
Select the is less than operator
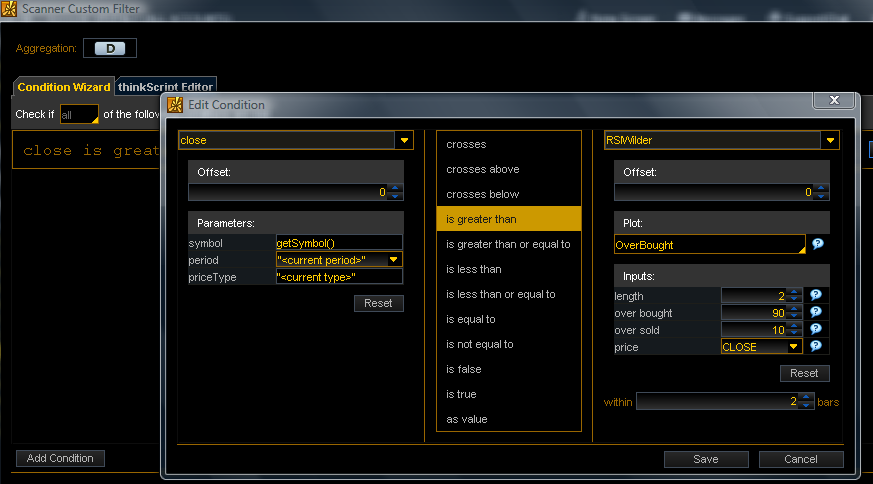tap(509, 269)
